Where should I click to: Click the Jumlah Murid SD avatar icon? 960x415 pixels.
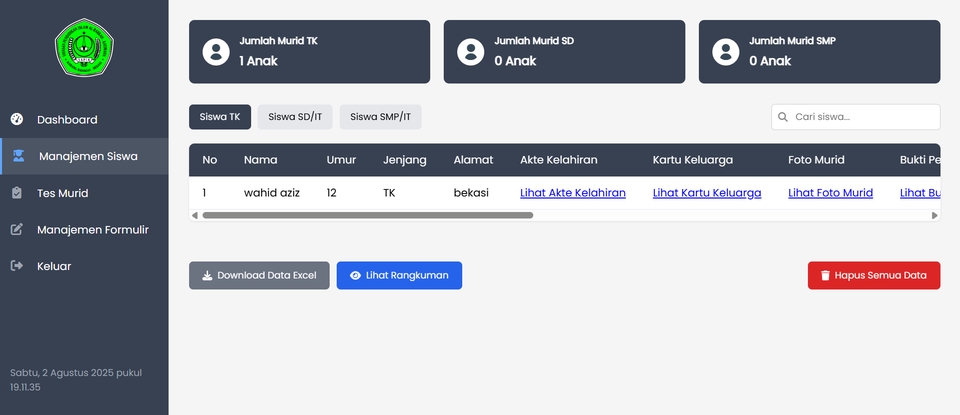point(471,51)
